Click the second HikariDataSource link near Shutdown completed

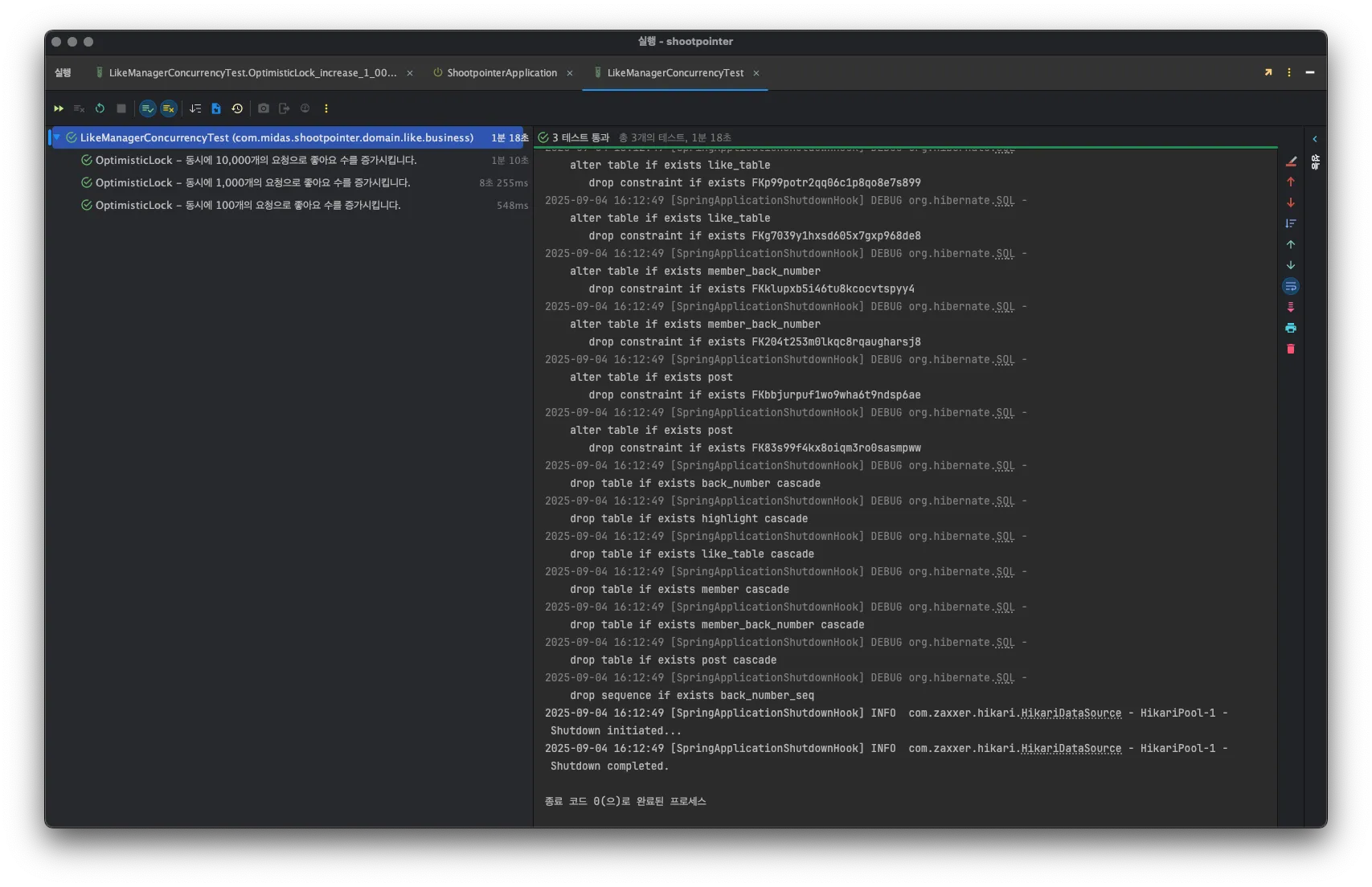coord(1071,749)
